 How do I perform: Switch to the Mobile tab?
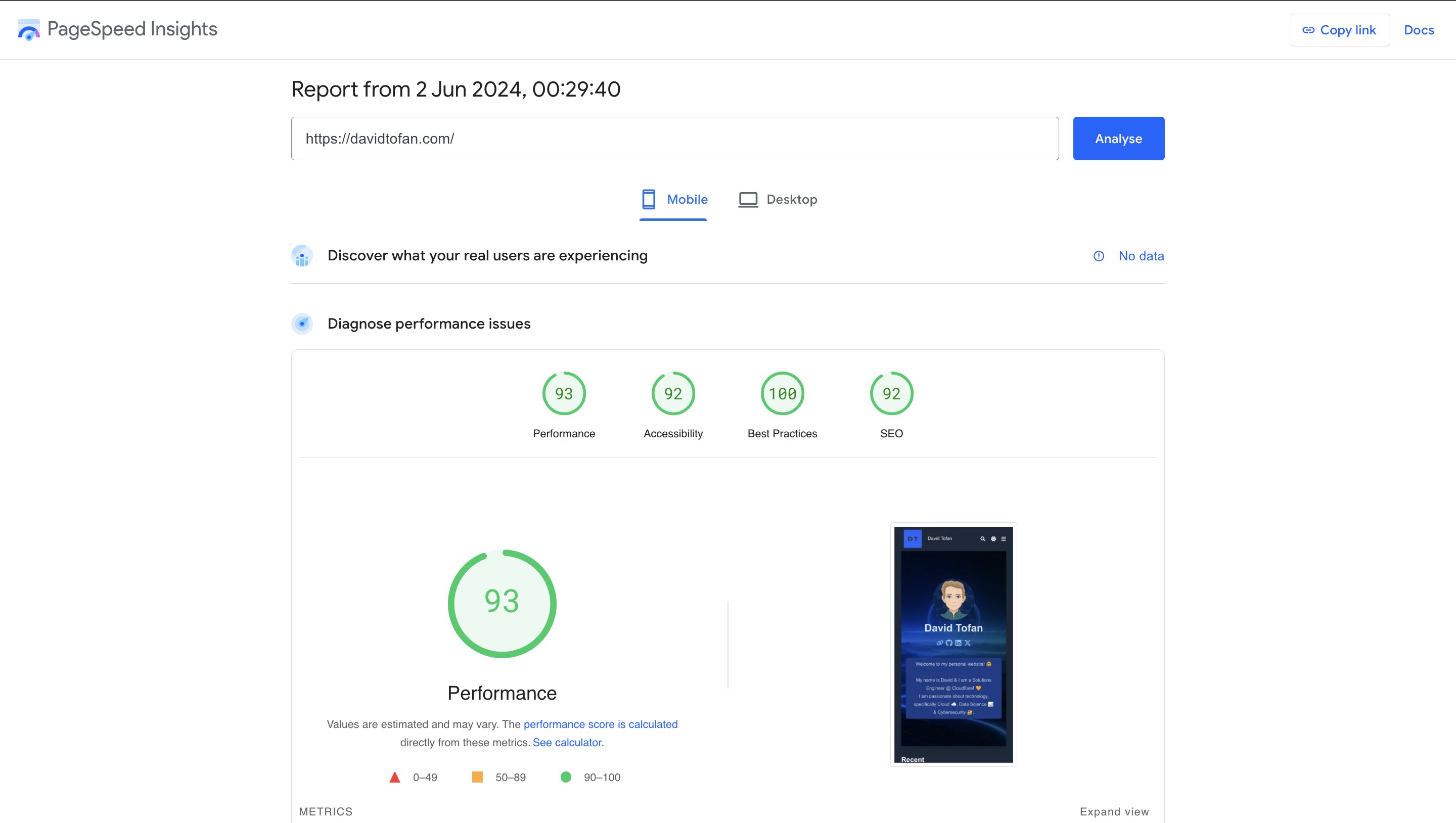674,200
